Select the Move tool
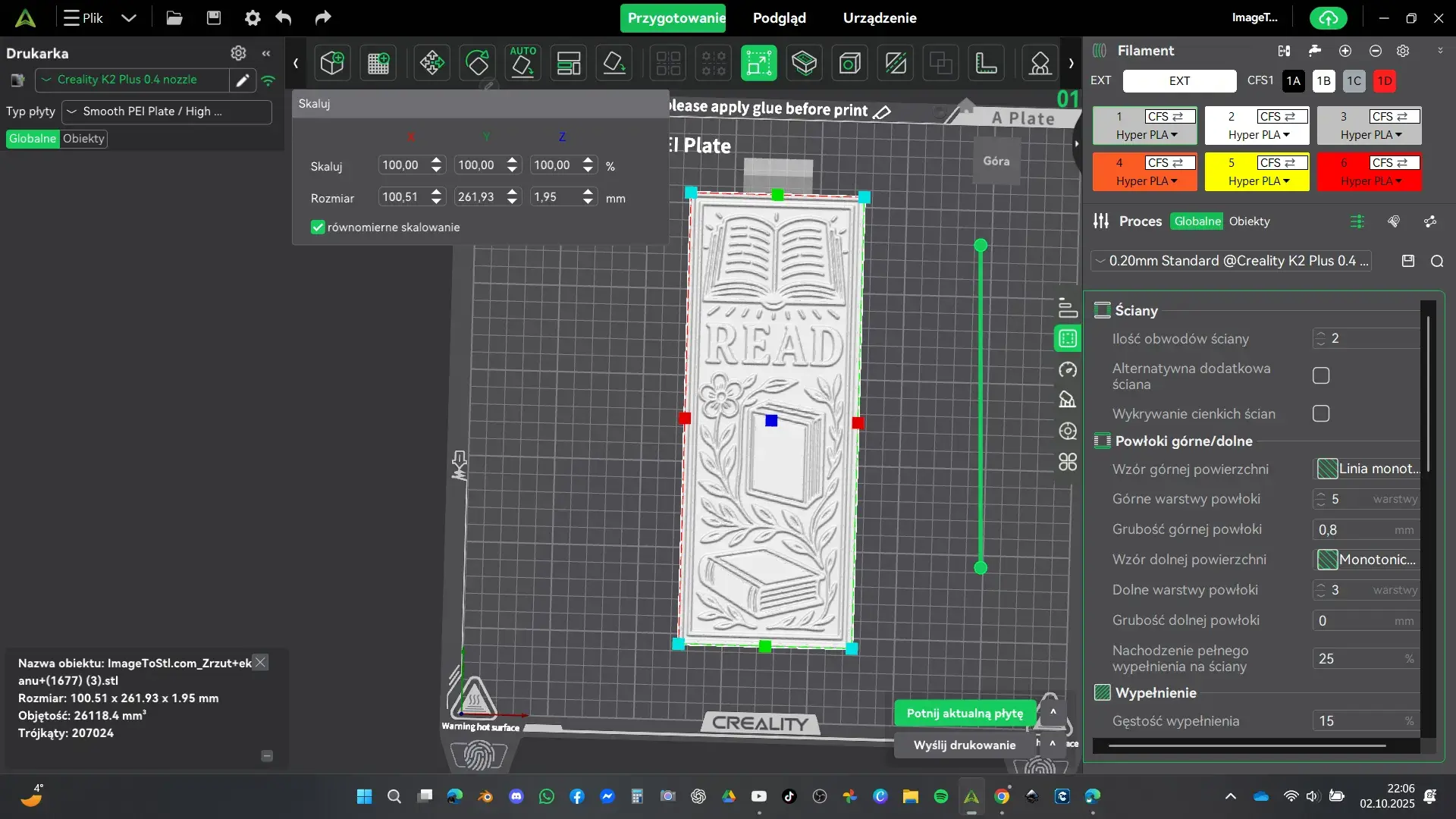Screen dimensions: 1456x819 (x=431, y=63)
